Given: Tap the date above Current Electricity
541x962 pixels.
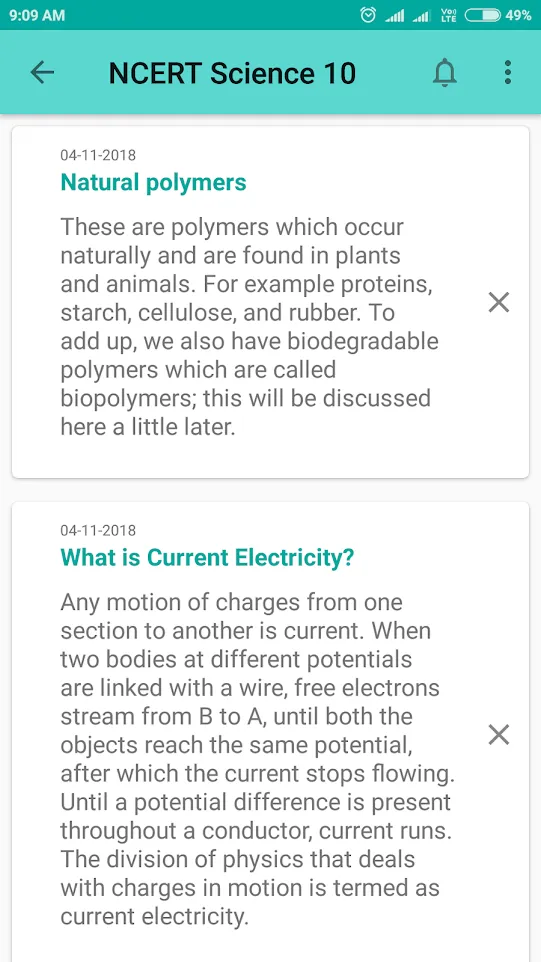Looking at the screenshot, I should pos(98,530).
